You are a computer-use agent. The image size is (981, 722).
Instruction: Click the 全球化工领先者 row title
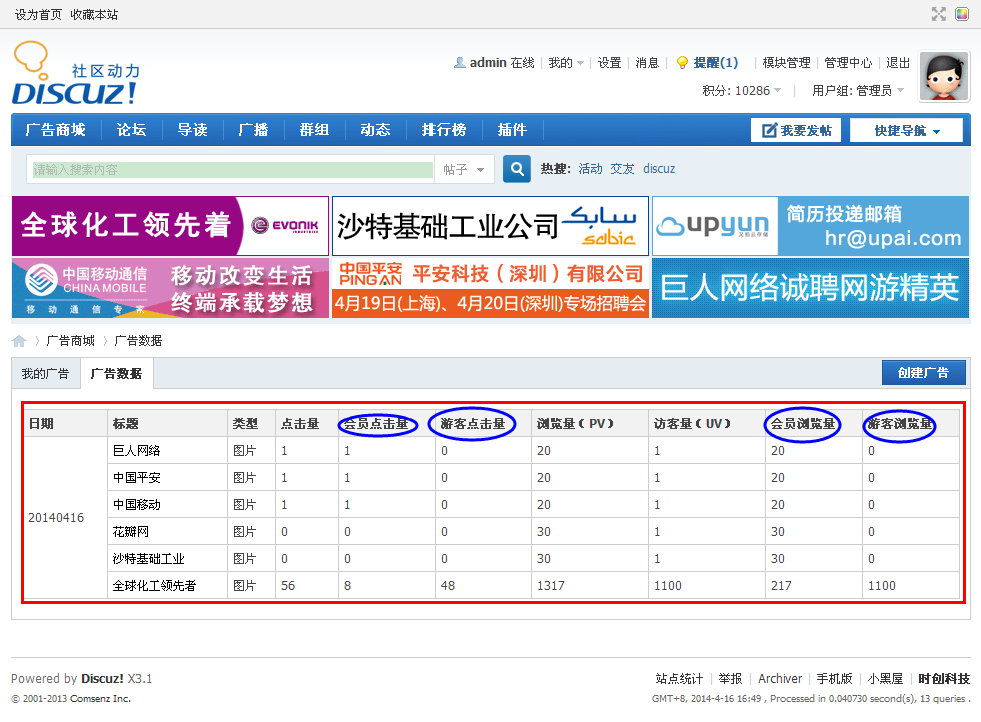coord(154,586)
